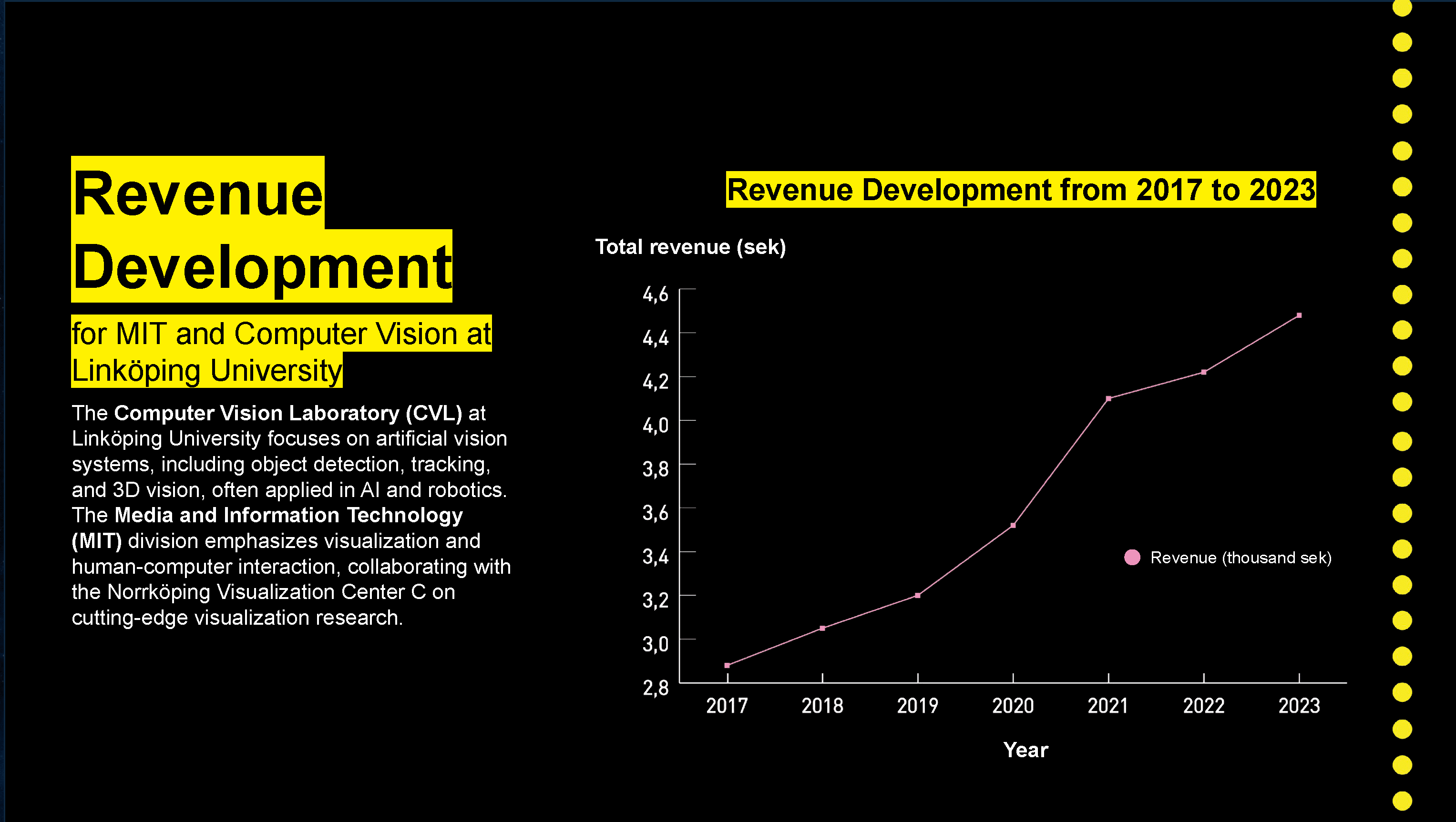Click the '3,2' y-axis value
The width and height of the screenshot is (1456, 822).
coord(656,600)
